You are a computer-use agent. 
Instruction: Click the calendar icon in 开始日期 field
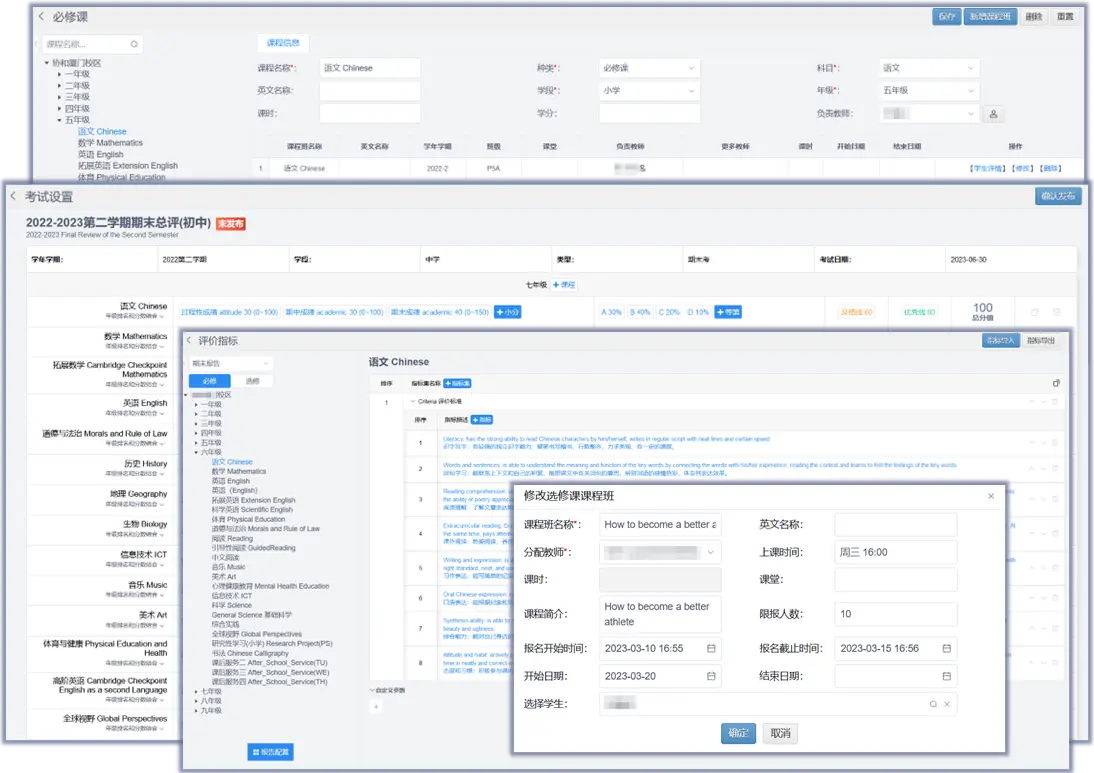point(711,676)
